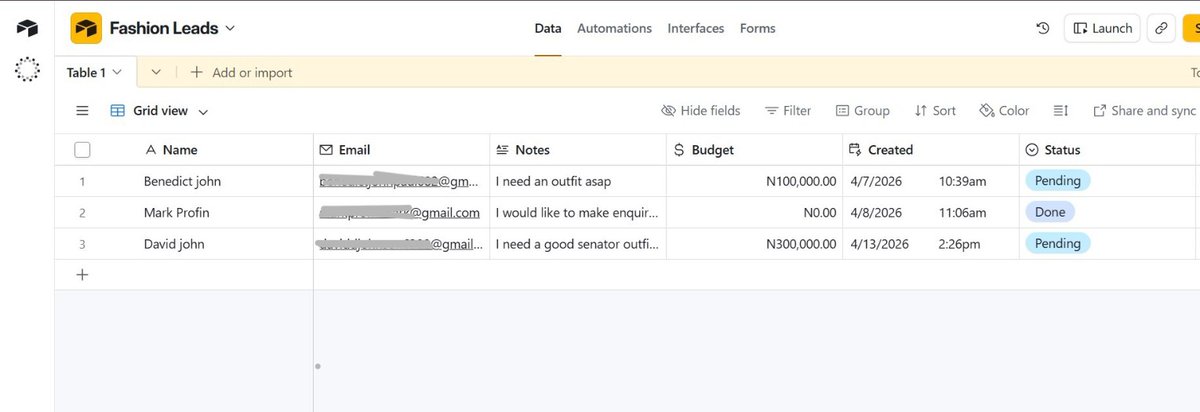Click the row height icon
The height and width of the screenshot is (412, 1200).
click(1062, 111)
